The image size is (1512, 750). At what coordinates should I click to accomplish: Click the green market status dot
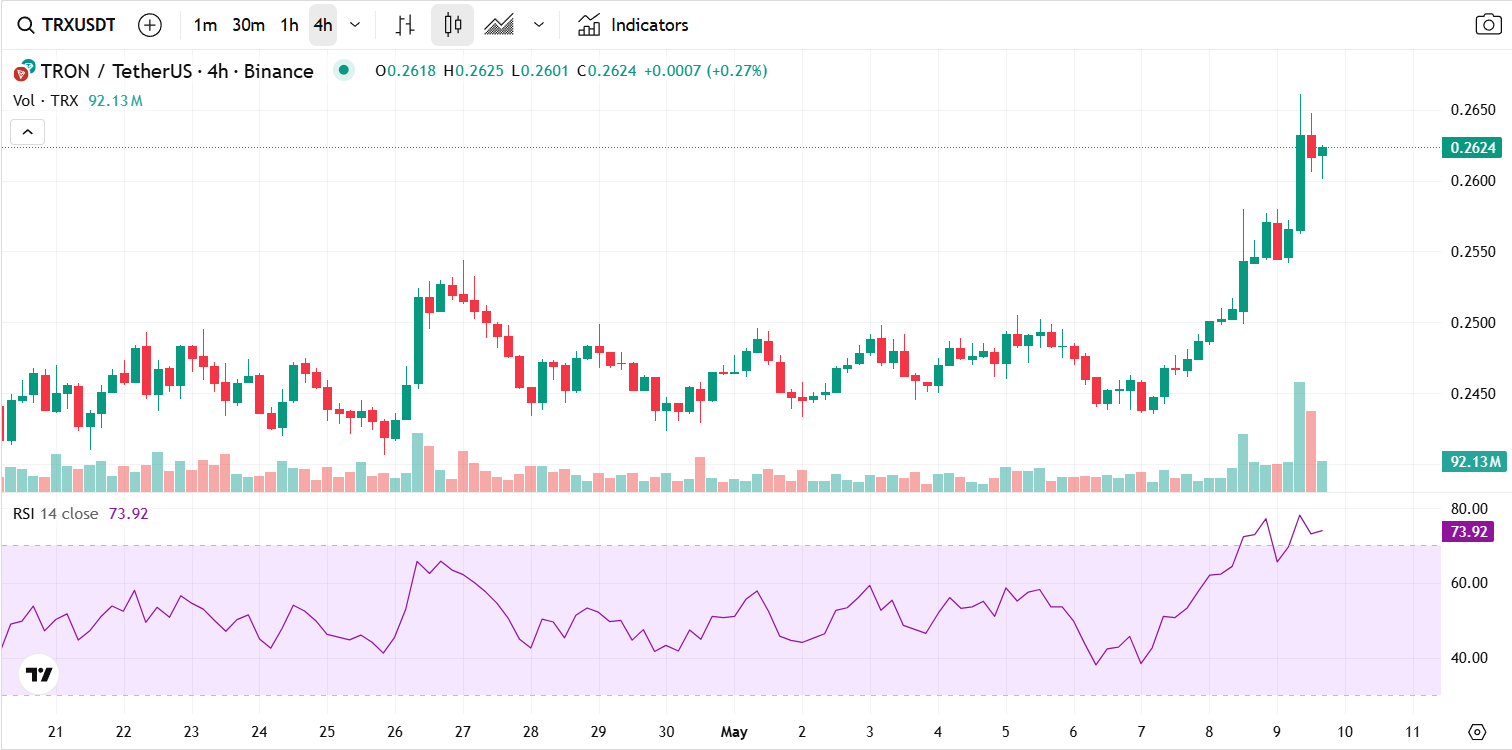(x=344, y=70)
